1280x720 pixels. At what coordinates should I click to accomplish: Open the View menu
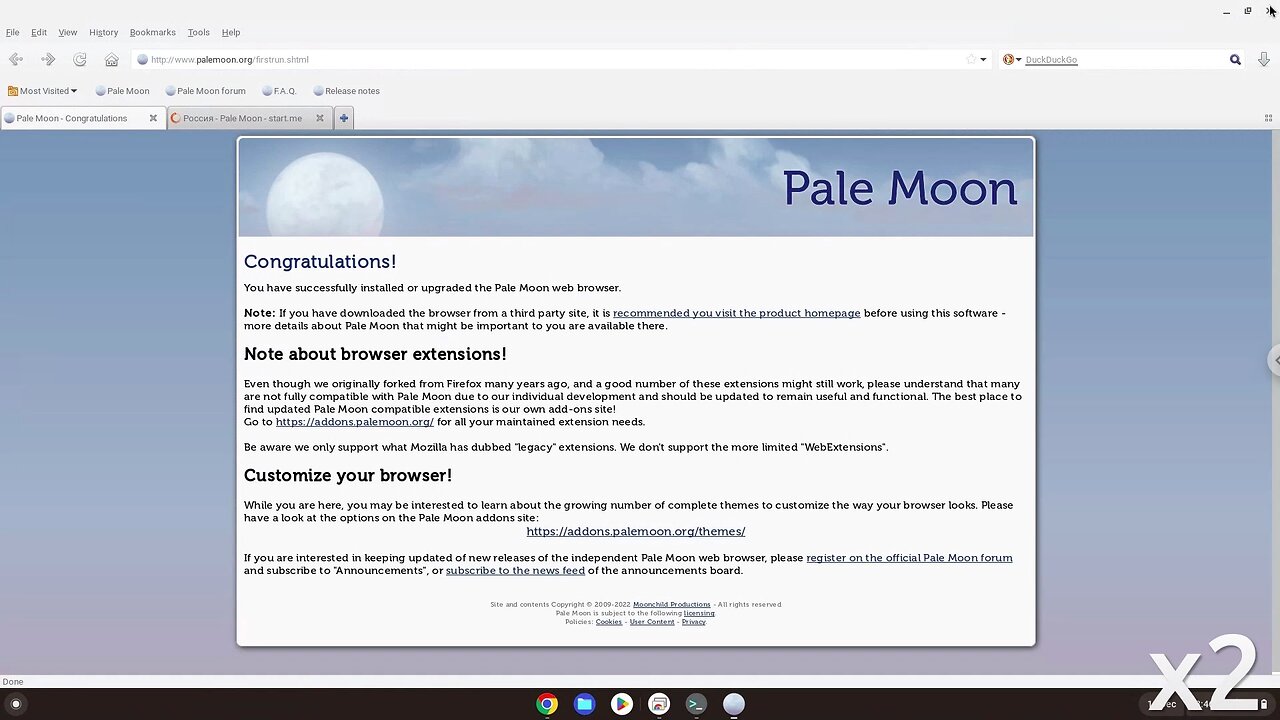point(68,32)
